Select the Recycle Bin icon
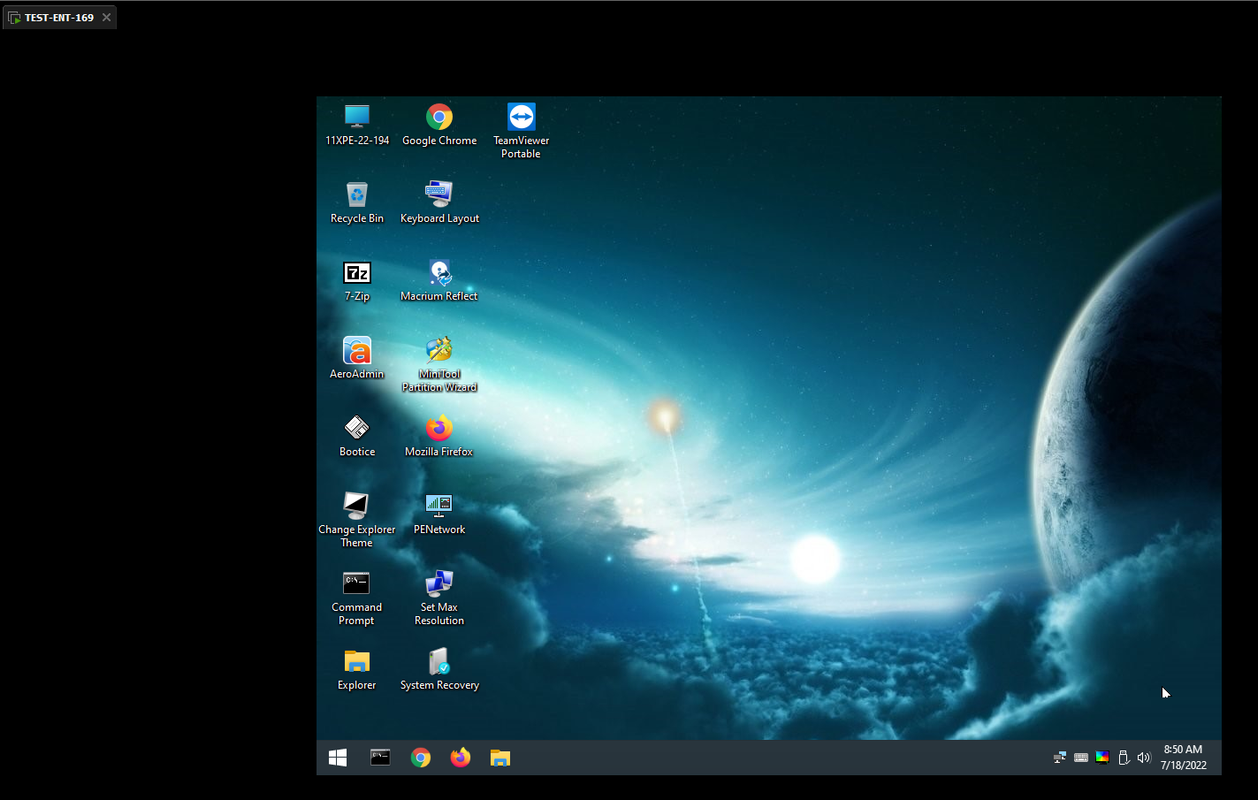1258x800 pixels. click(x=357, y=203)
